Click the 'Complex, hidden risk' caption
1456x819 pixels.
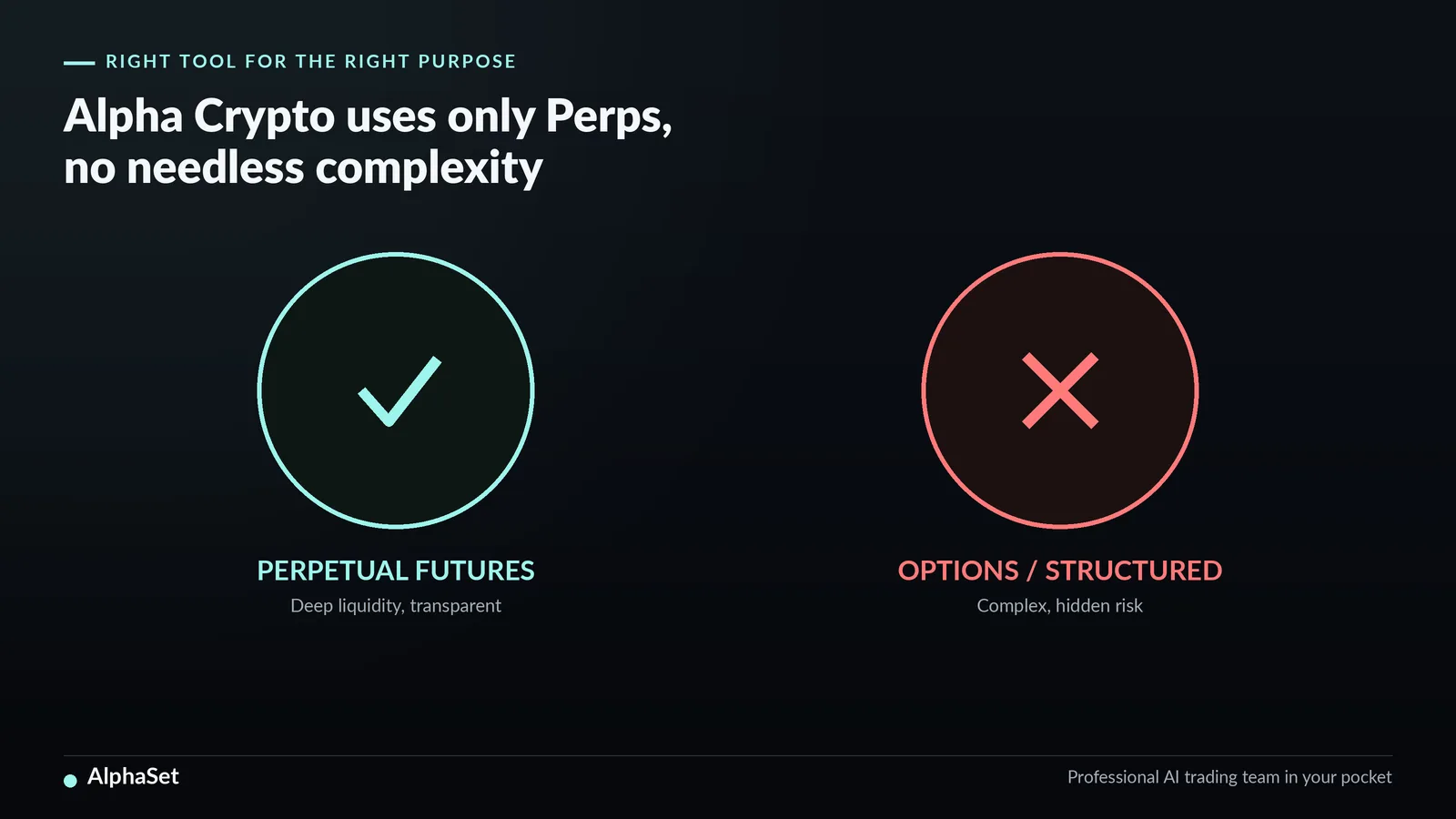coord(1060,606)
